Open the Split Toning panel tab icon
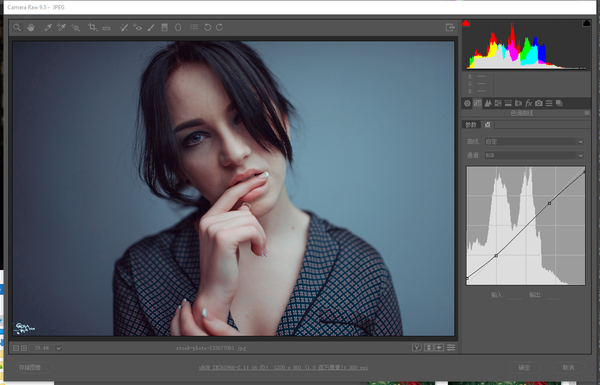 point(508,103)
